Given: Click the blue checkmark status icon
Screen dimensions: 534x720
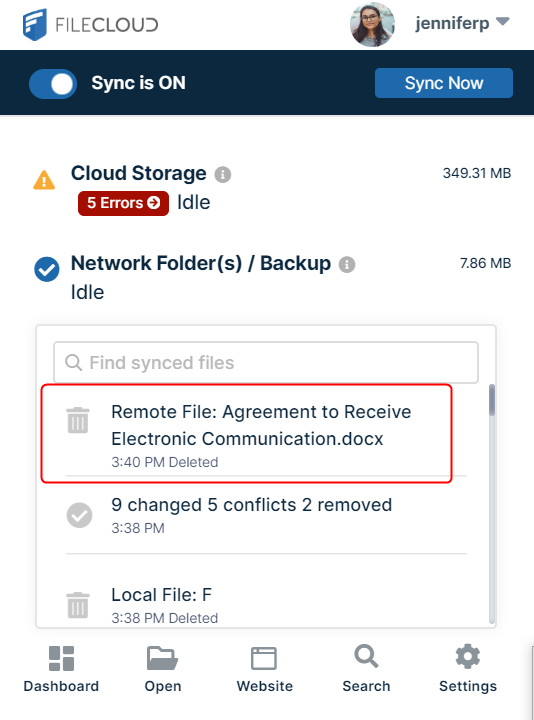Looking at the screenshot, I should [46, 269].
